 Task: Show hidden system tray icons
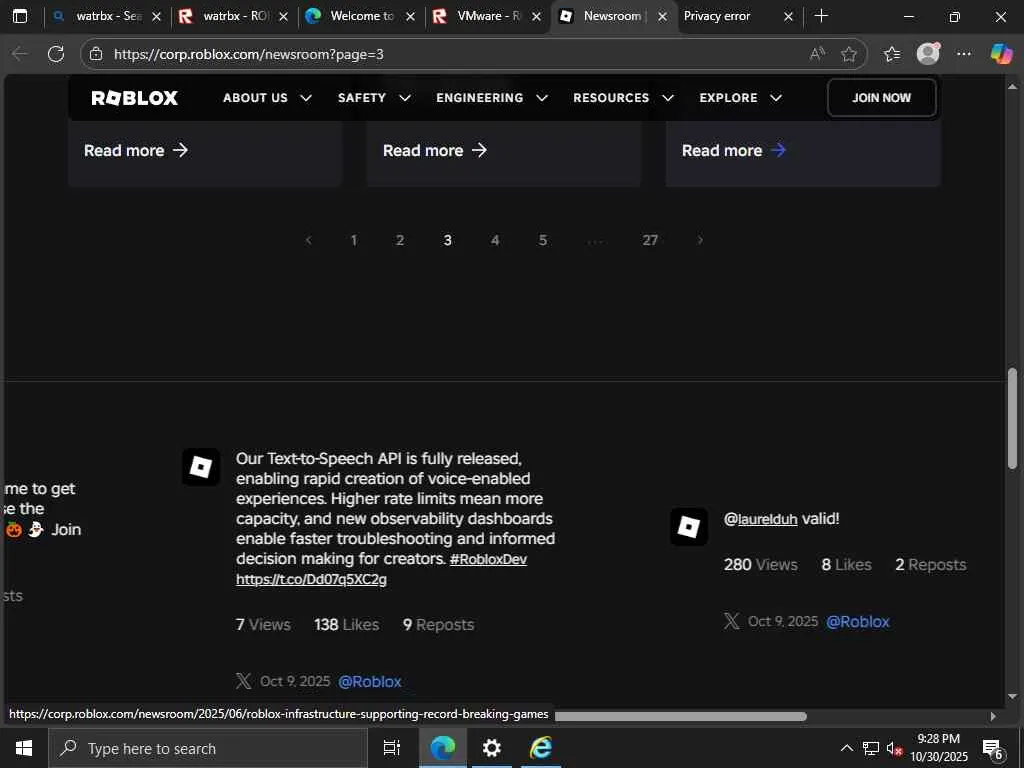pos(846,748)
